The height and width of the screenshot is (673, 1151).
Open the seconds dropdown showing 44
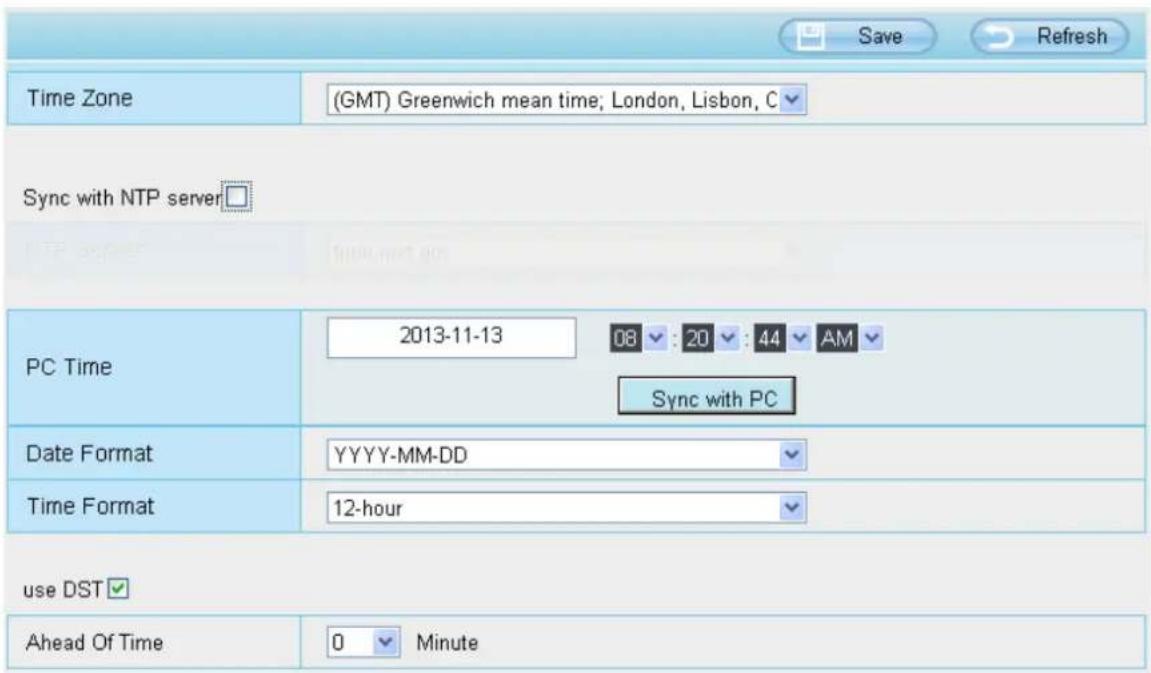coord(782,338)
